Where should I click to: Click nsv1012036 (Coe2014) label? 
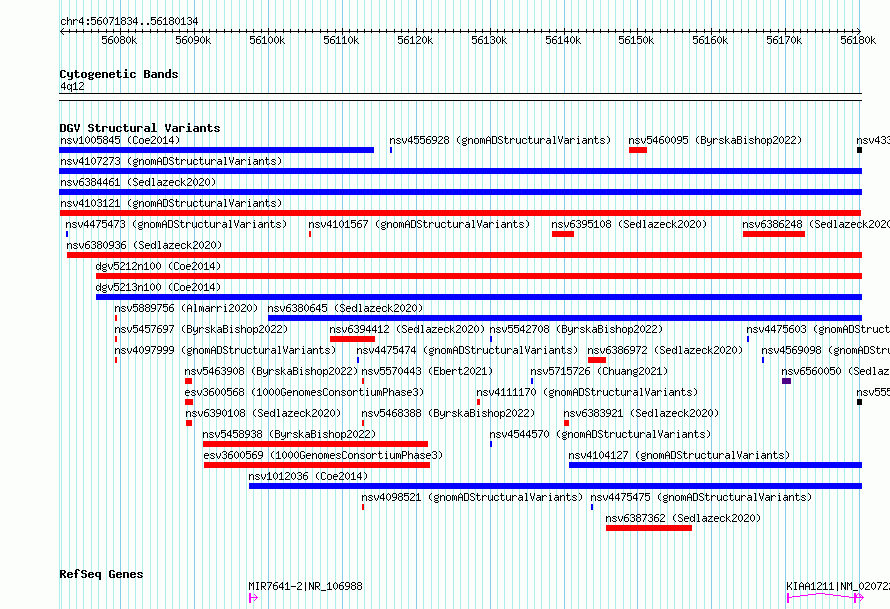(x=308, y=476)
